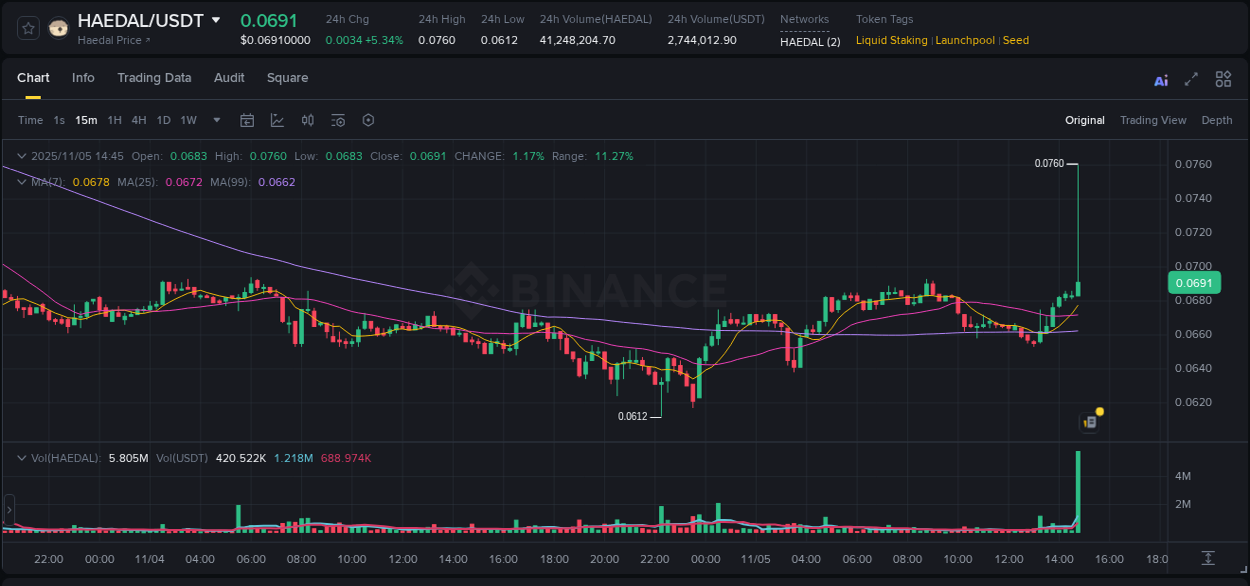Open the widgets layout icon top right
Image resolution: width=1250 pixels, height=586 pixels.
tap(1223, 79)
